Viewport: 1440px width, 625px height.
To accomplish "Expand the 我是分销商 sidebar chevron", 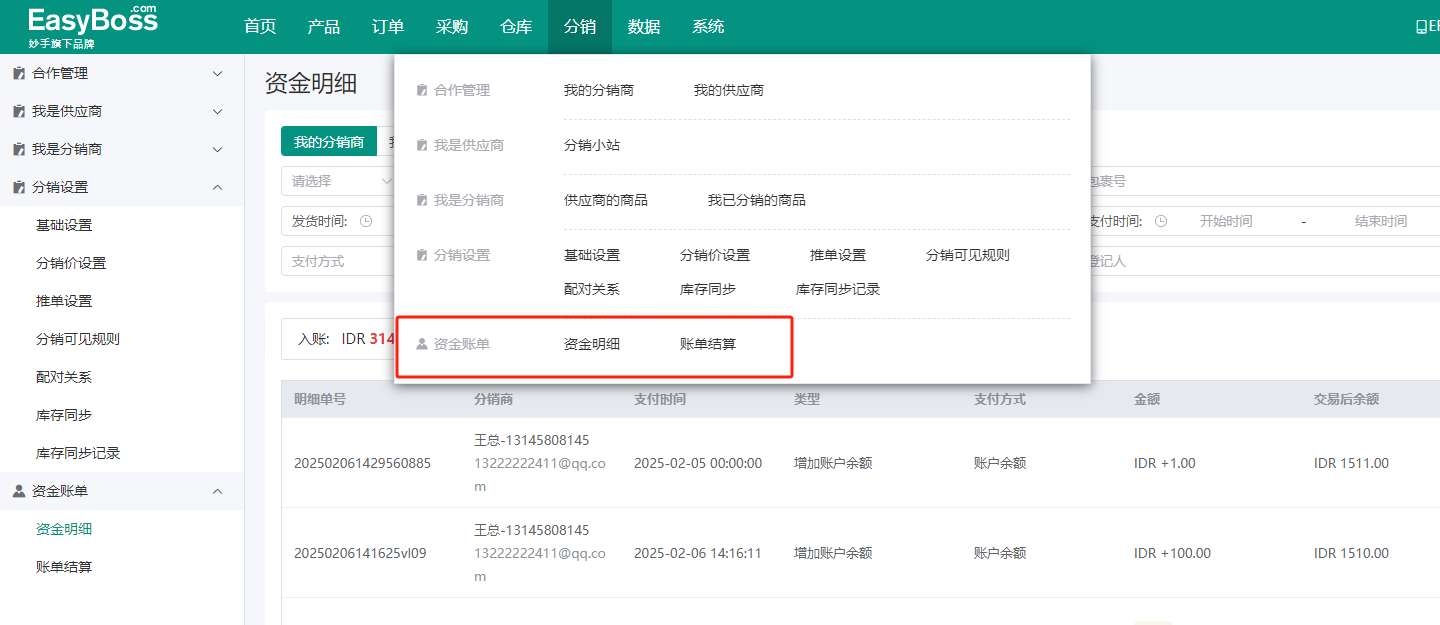I will coord(218,149).
